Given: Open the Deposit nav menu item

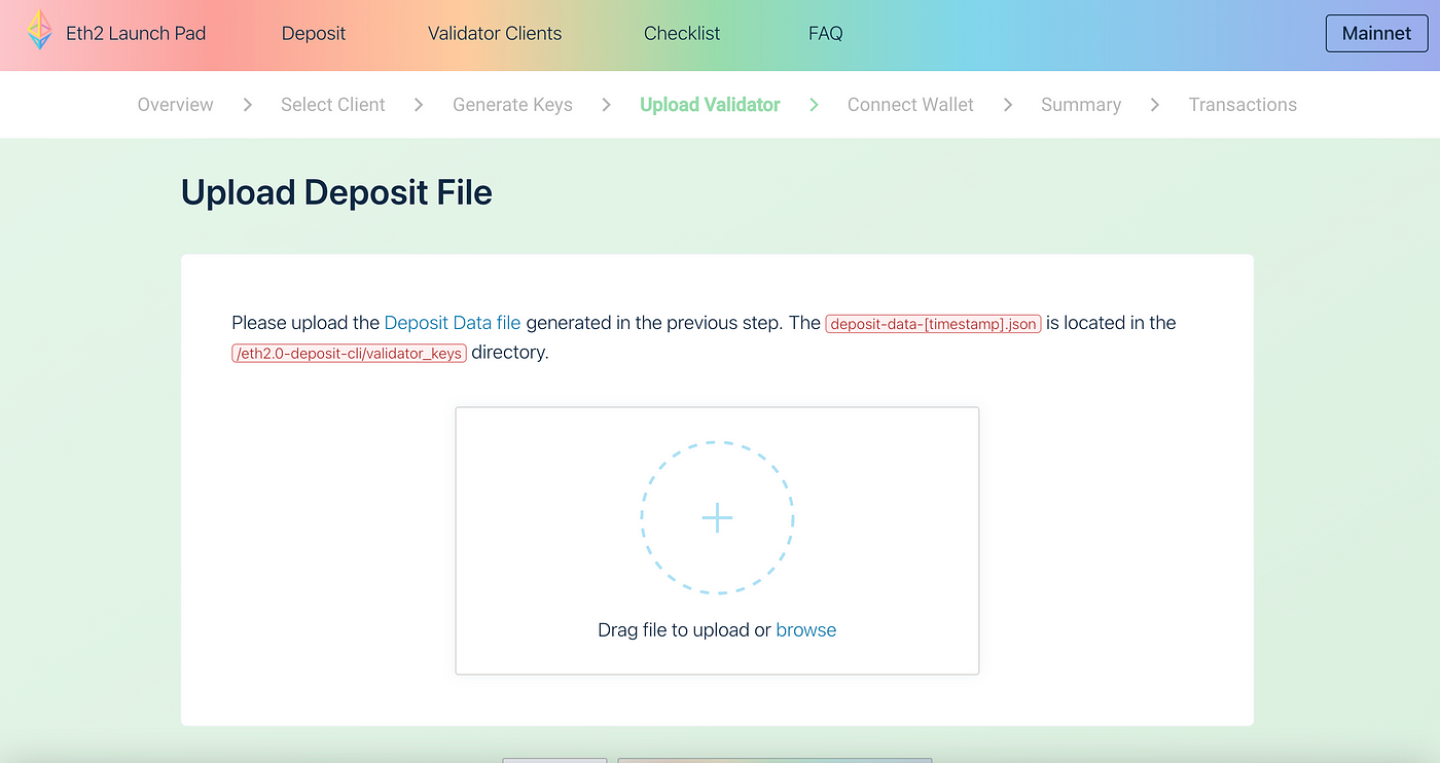Looking at the screenshot, I should [313, 33].
